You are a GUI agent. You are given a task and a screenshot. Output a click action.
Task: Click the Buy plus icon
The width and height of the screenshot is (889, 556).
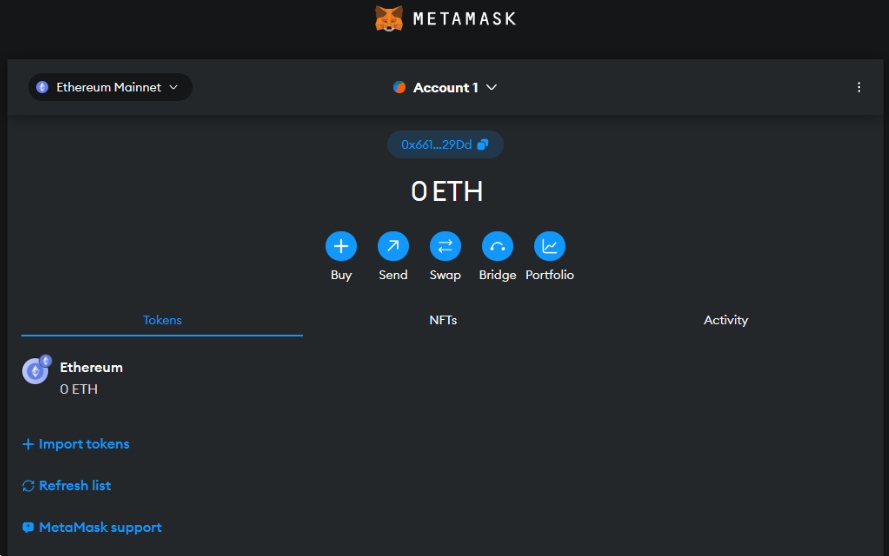pyautogui.click(x=341, y=246)
